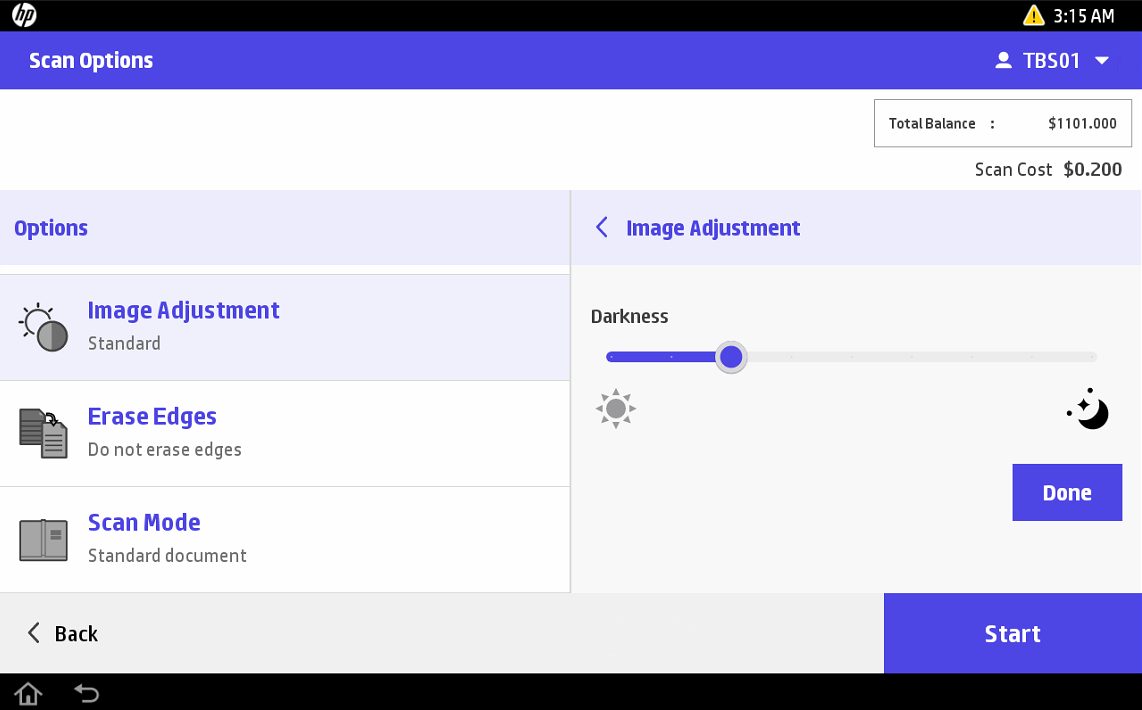Screen dimensions: 1142x710
Task: Open the TBS01 user dropdown
Action: [1101, 61]
